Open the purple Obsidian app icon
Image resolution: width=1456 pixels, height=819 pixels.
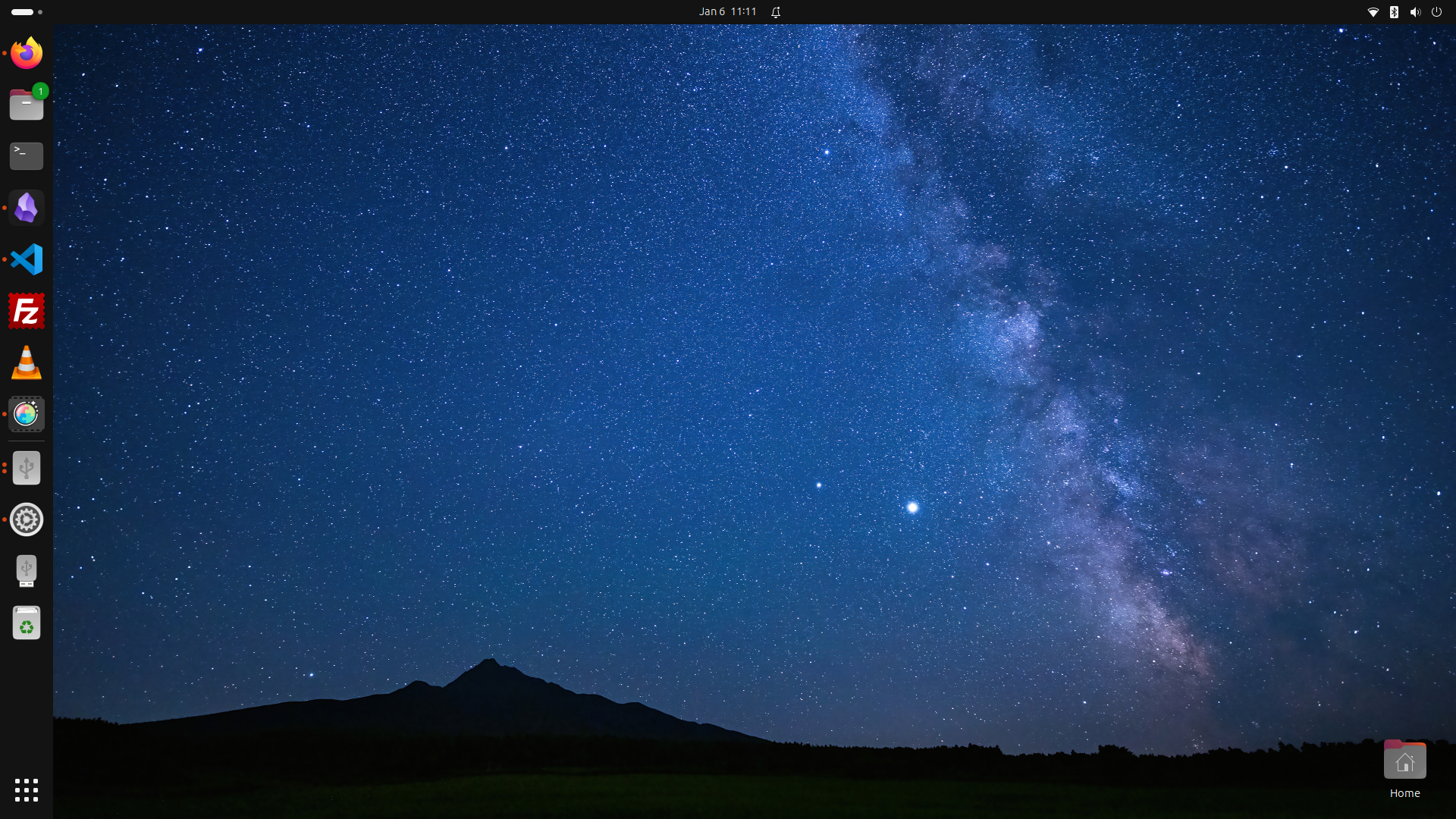(27, 208)
